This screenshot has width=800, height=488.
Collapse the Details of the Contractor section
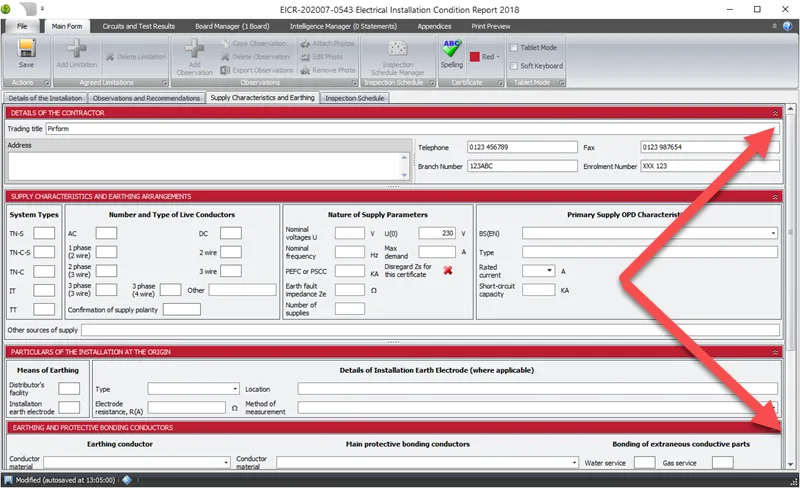(775, 113)
